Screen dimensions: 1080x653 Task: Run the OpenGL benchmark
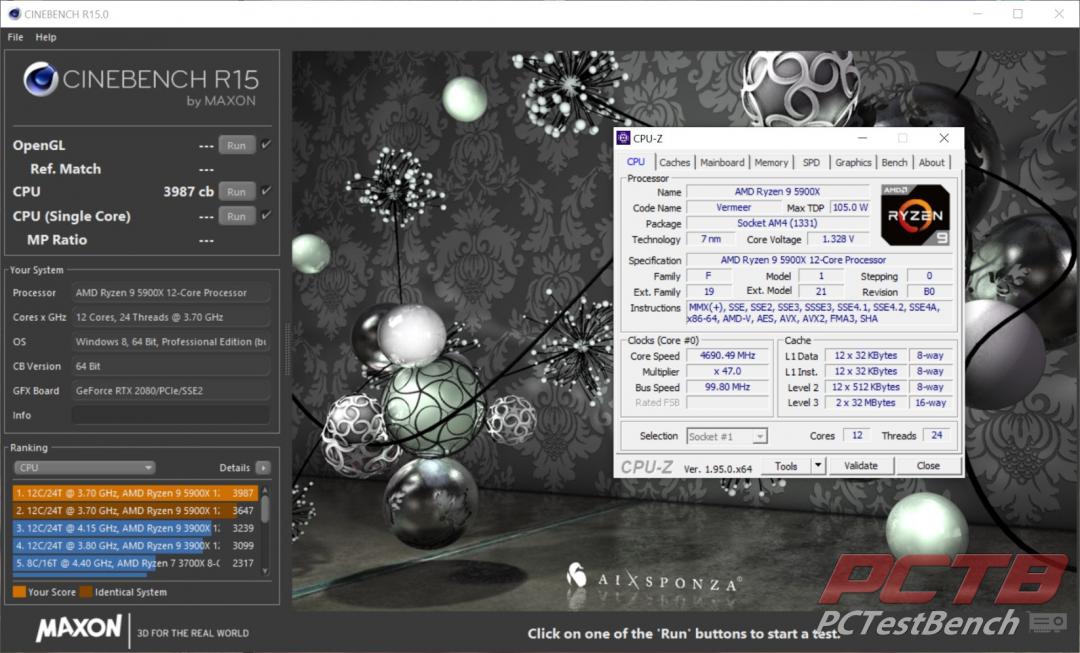click(x=236, y=145)
